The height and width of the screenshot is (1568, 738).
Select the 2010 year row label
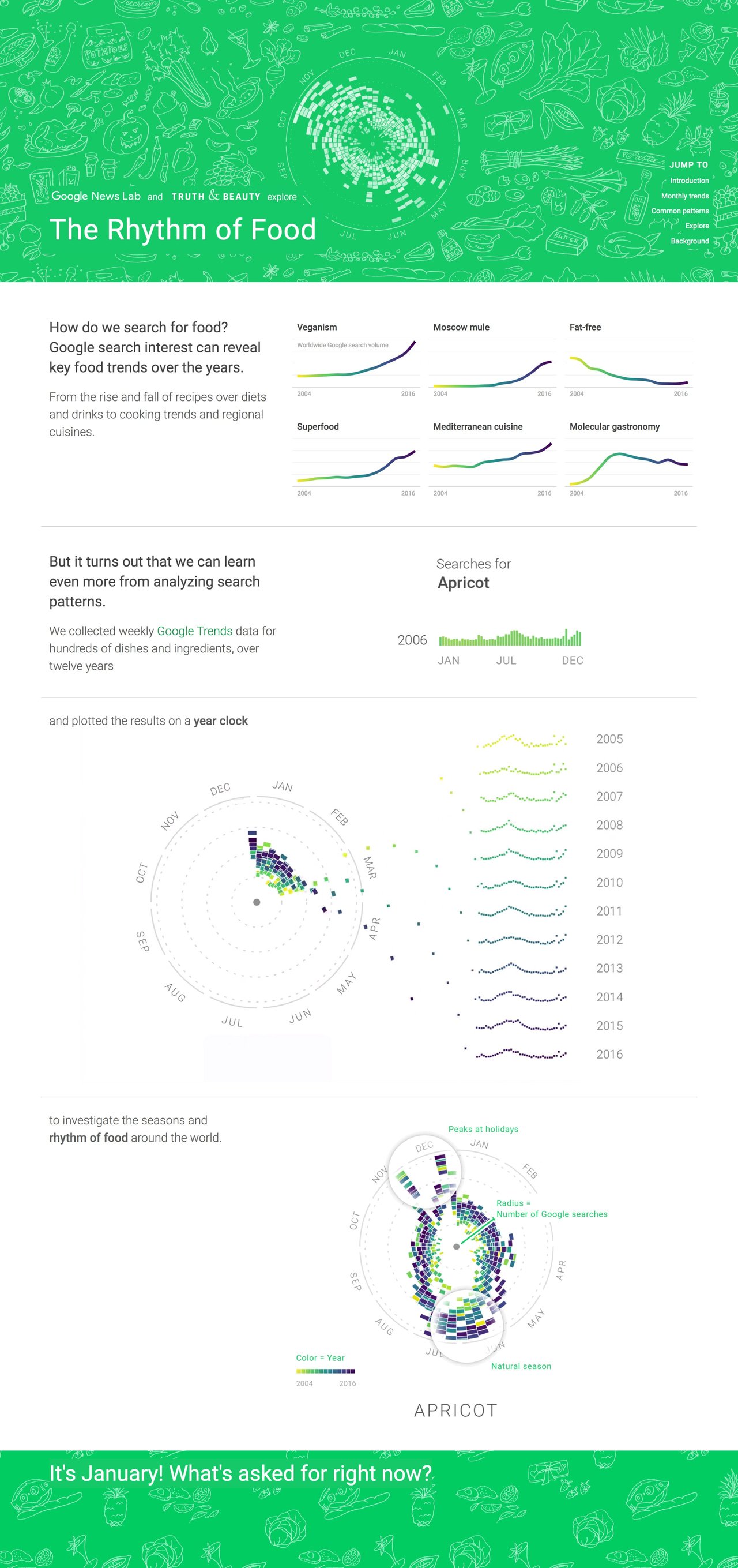[x=609, y=882]
